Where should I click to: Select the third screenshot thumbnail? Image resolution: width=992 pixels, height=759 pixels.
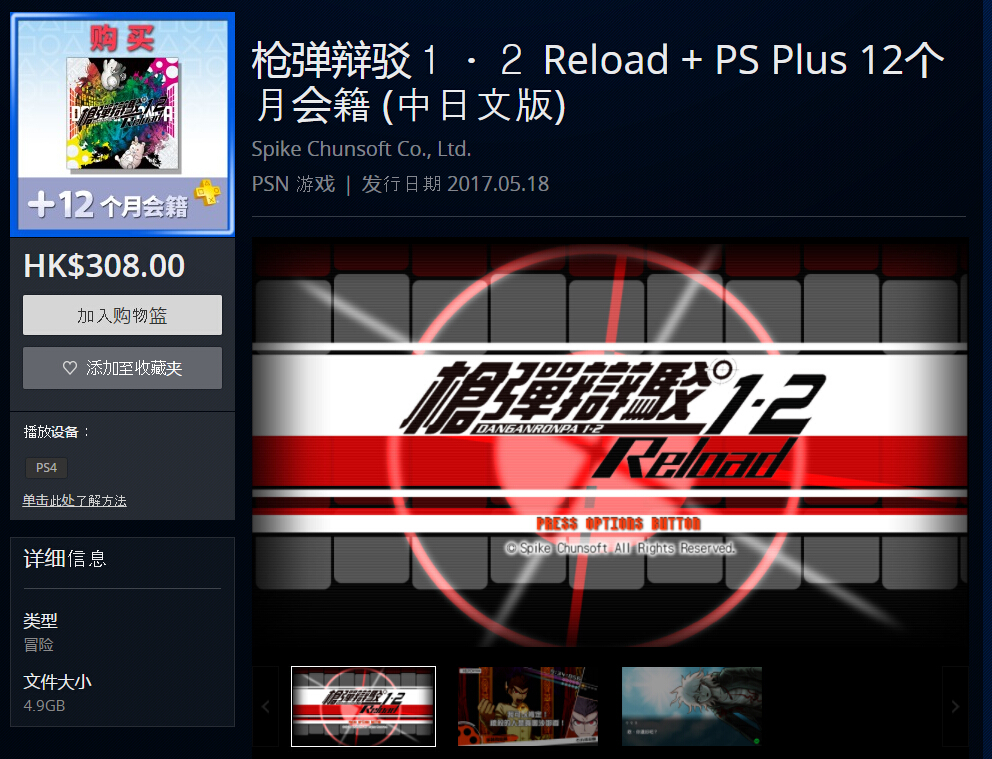[x=691, y=707]
